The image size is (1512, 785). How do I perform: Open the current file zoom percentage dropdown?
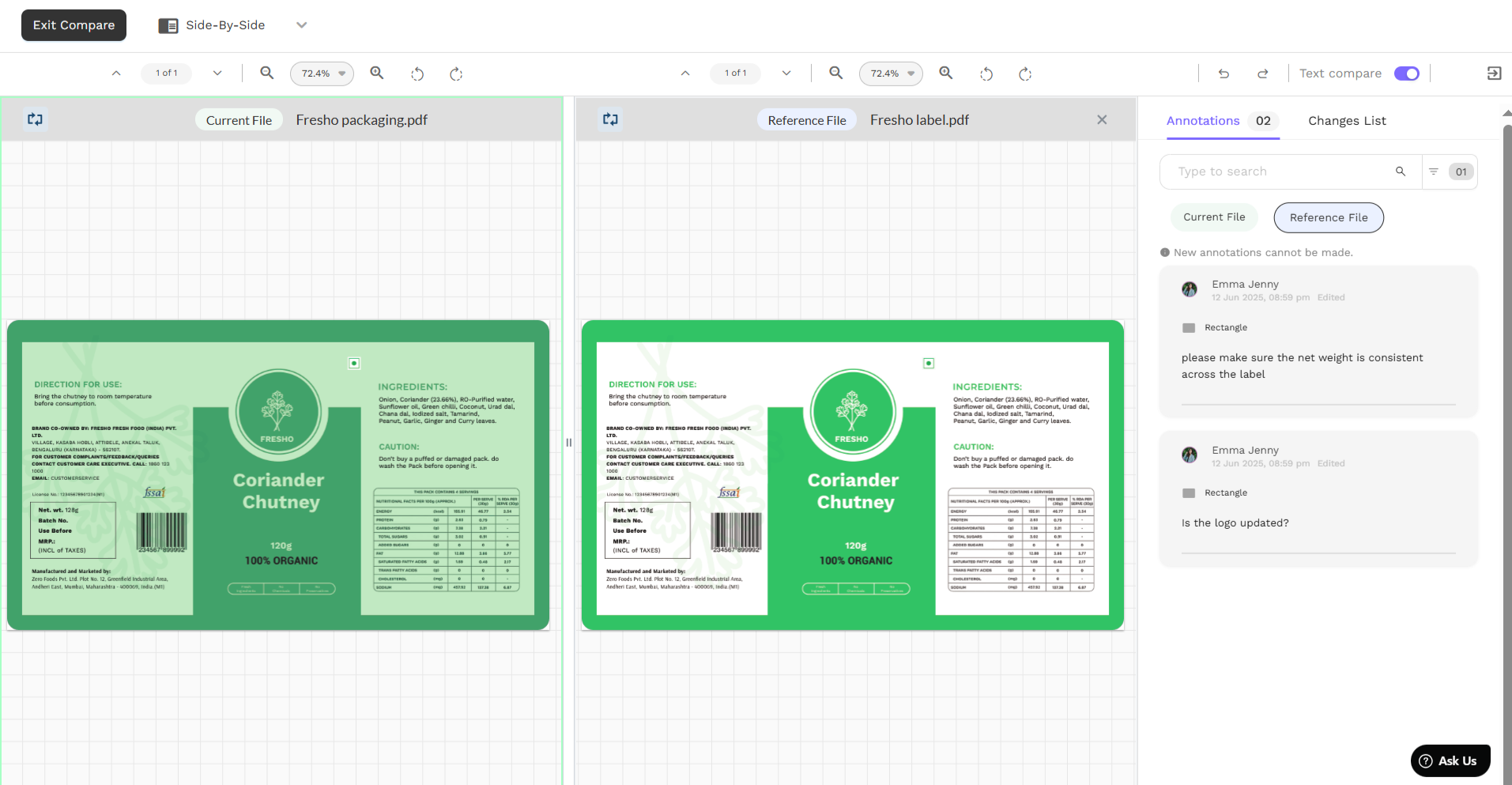[322, 74]
